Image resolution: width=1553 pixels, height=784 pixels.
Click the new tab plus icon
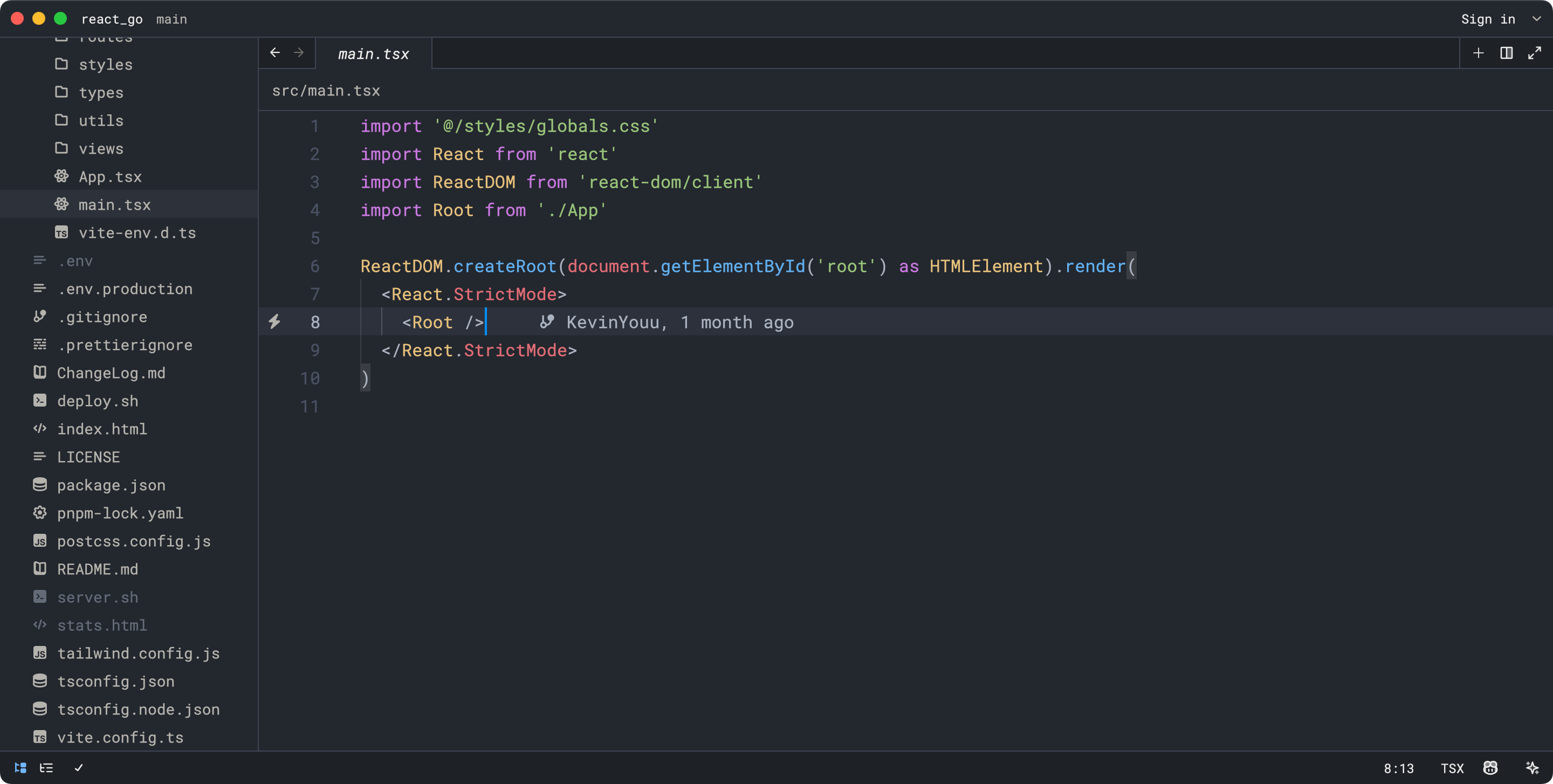pos(1478,53)
